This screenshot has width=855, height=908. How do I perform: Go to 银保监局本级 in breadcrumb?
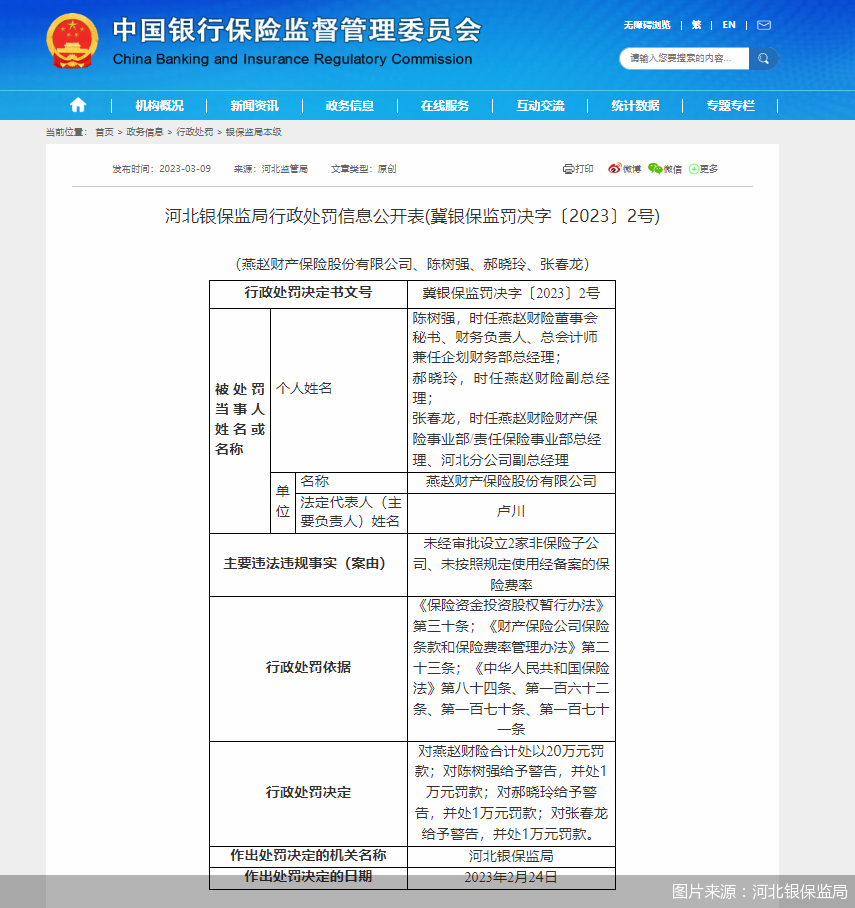[x=254, y=132]
